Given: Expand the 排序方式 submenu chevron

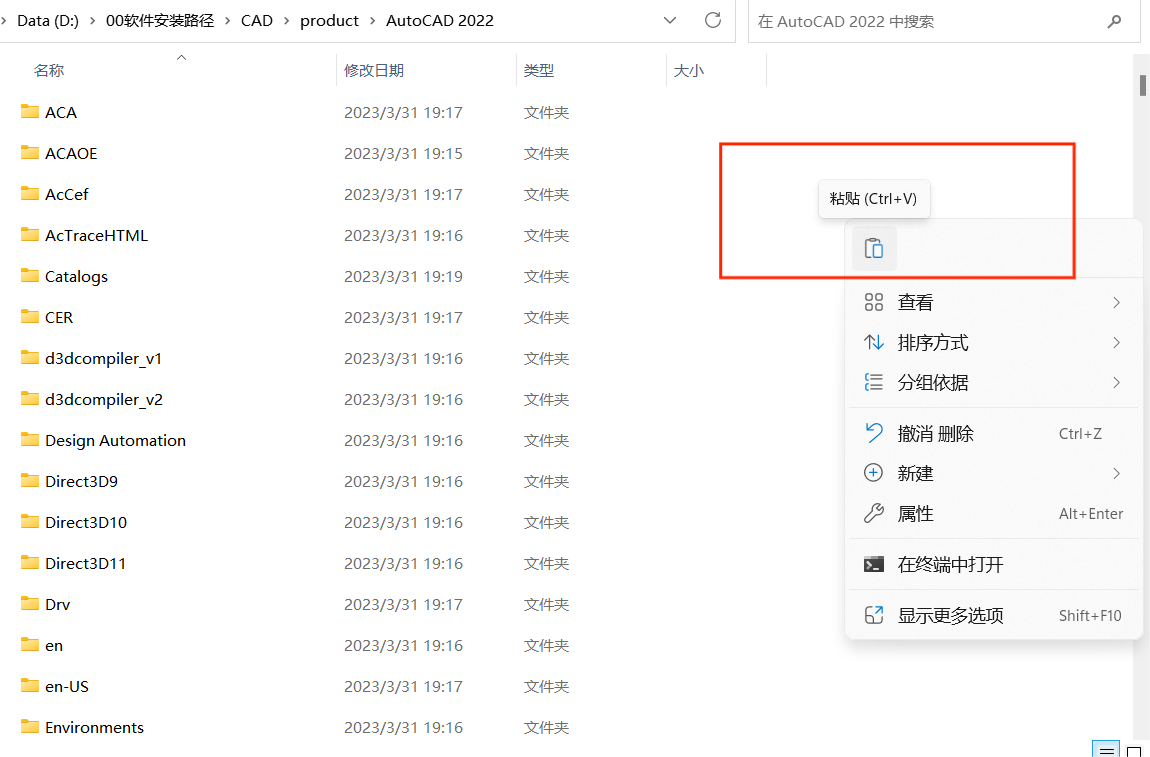Looking at the screenshot, I should 1118,342.
